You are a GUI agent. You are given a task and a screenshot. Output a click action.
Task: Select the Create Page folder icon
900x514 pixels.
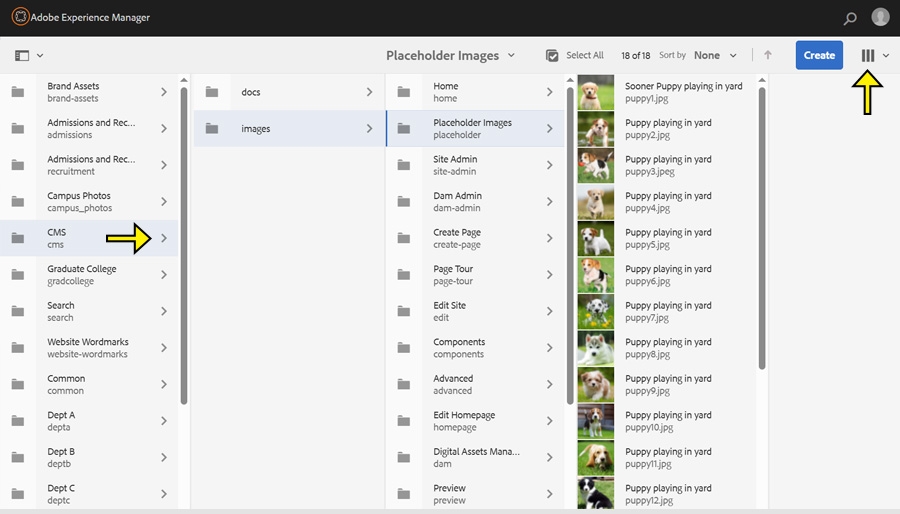(x=404, y=238)
